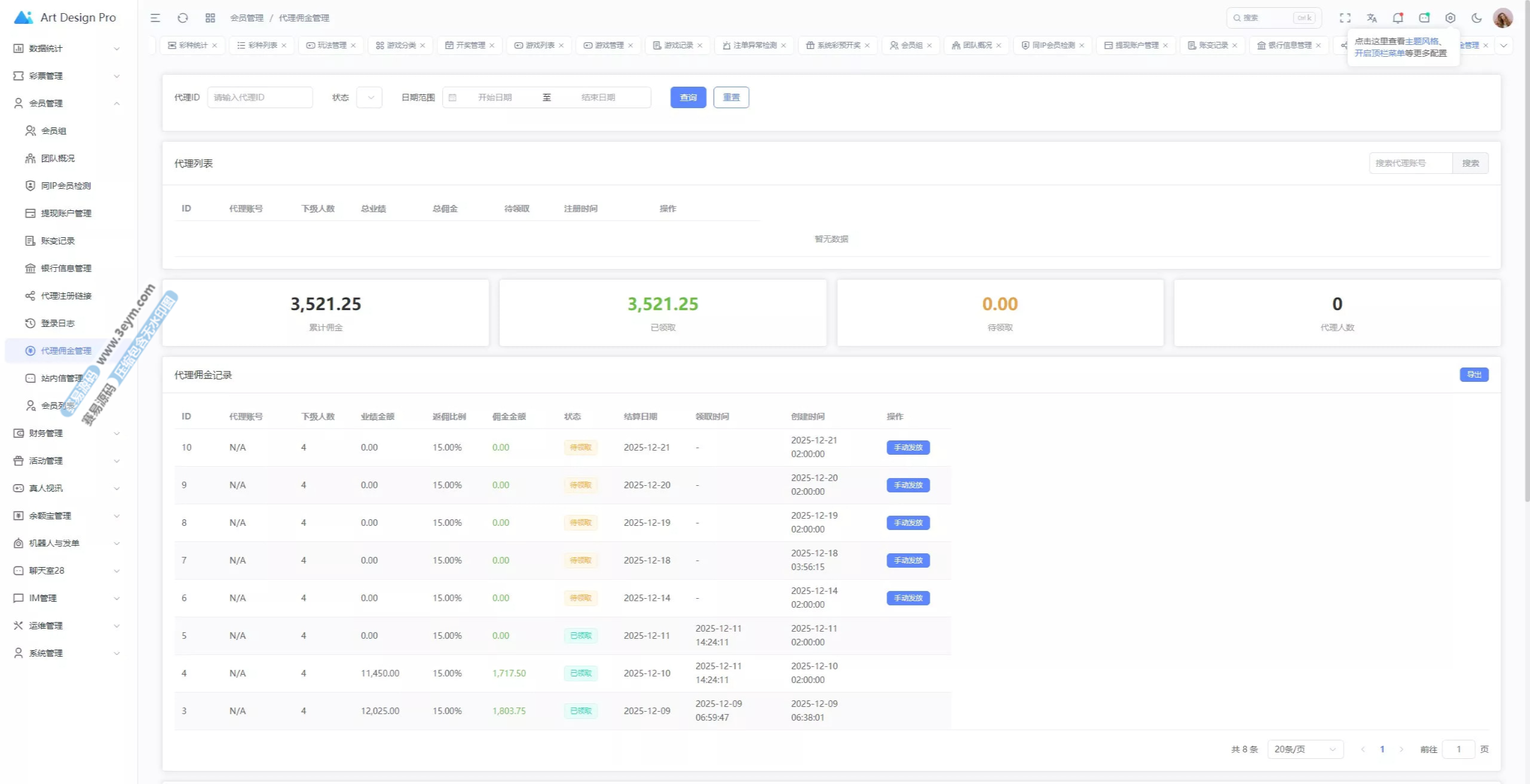Click the calendar icon in date range
This screenshot has height=784, width=1530.
(x=452, y=97)
